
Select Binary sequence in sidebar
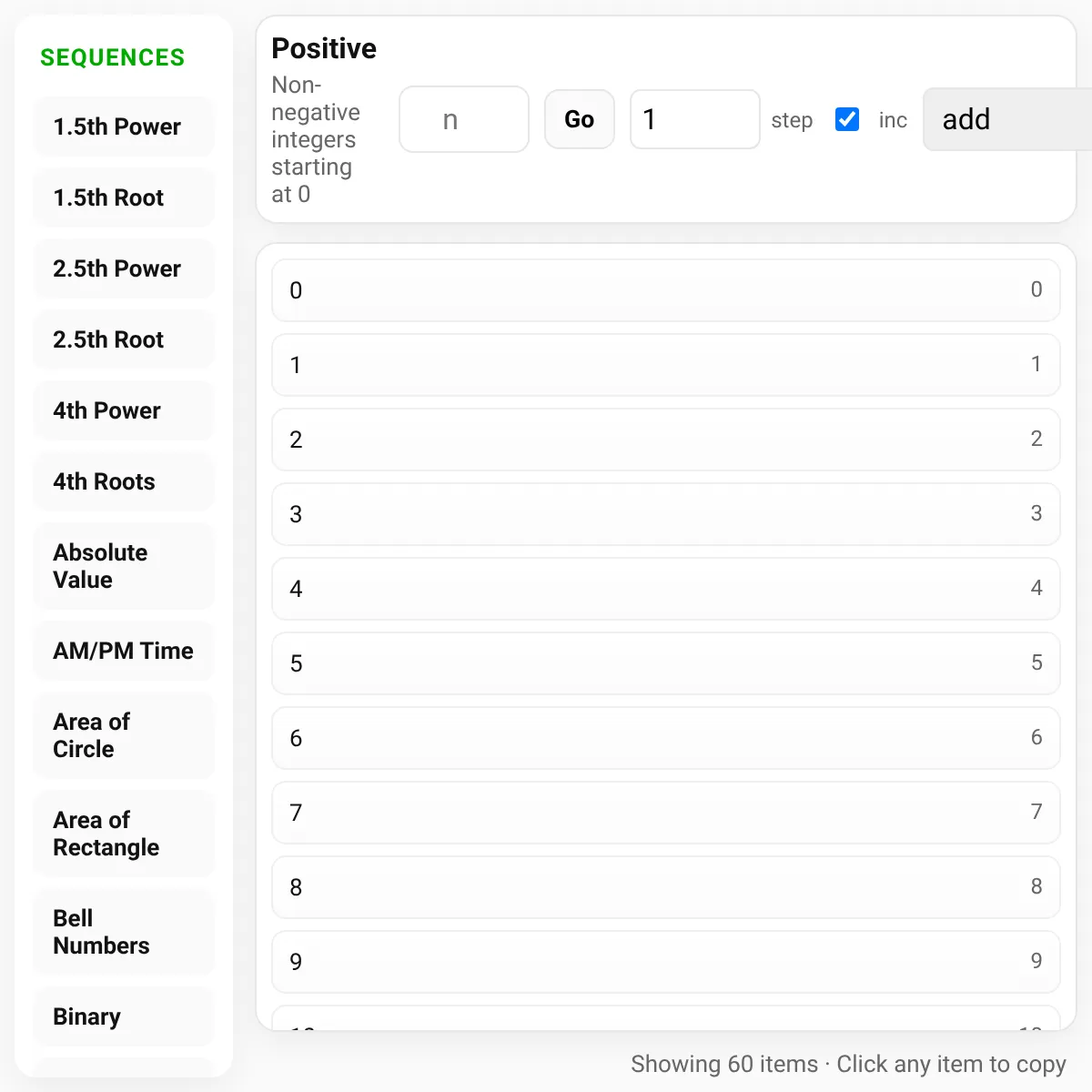(x=124, y=1016)
